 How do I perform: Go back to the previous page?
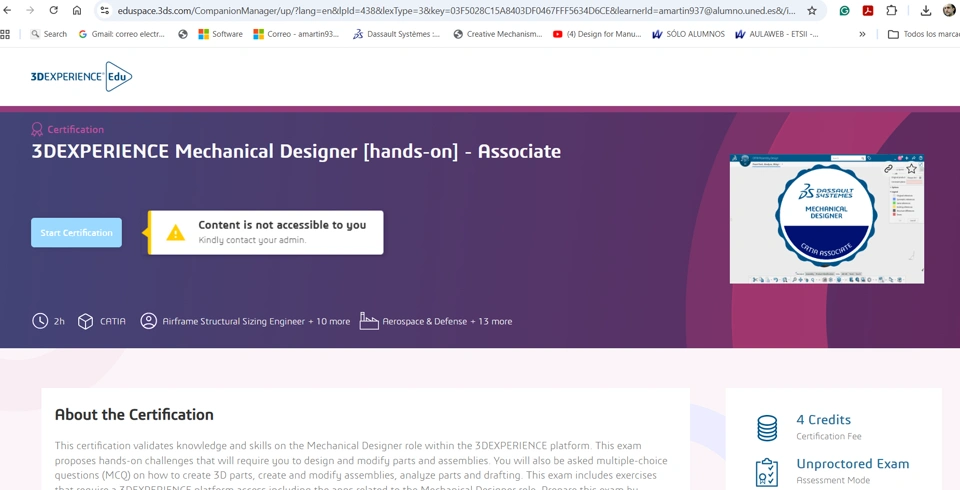(7, 10)
